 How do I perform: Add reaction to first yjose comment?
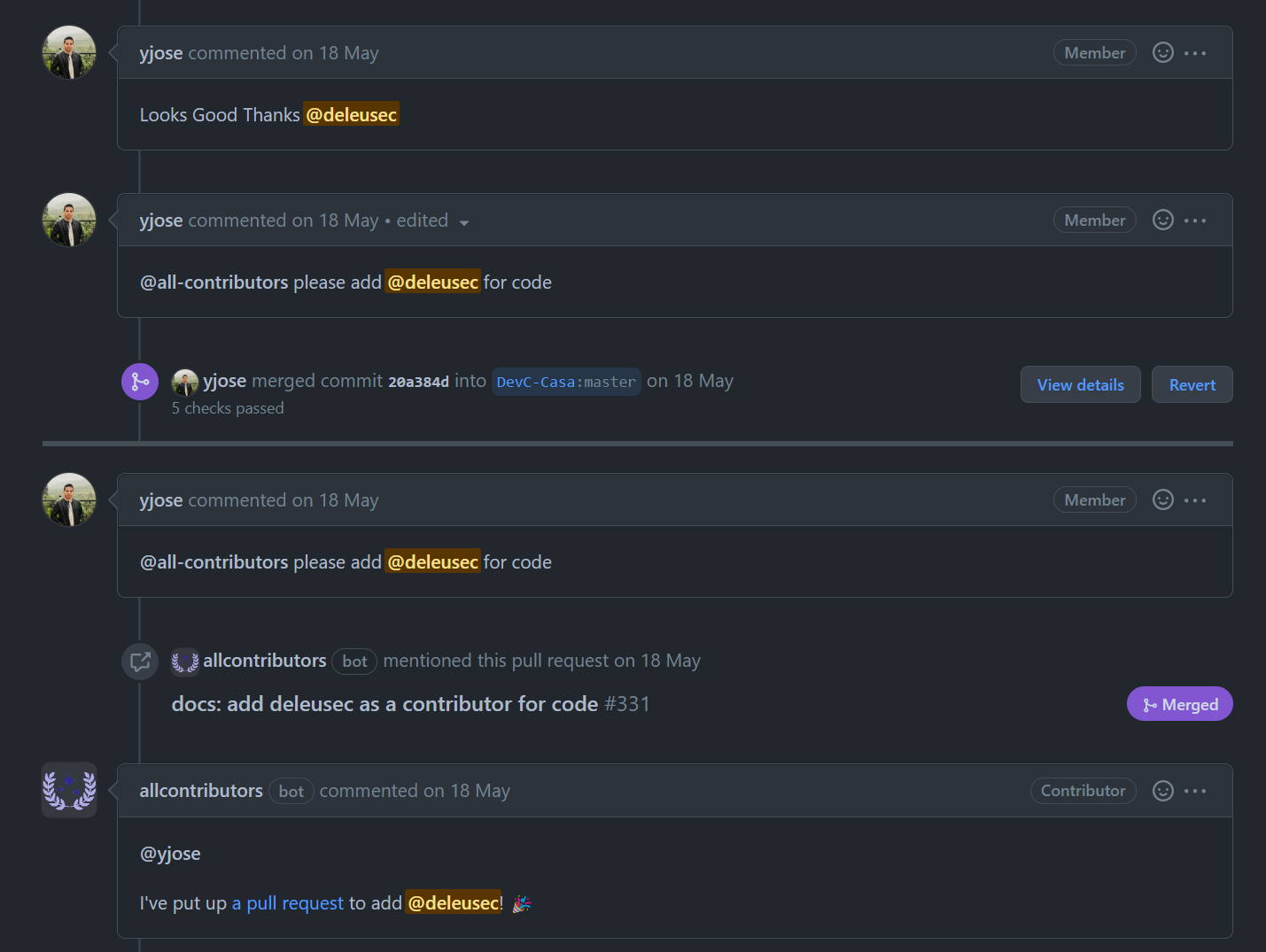tap(1162, 53)
